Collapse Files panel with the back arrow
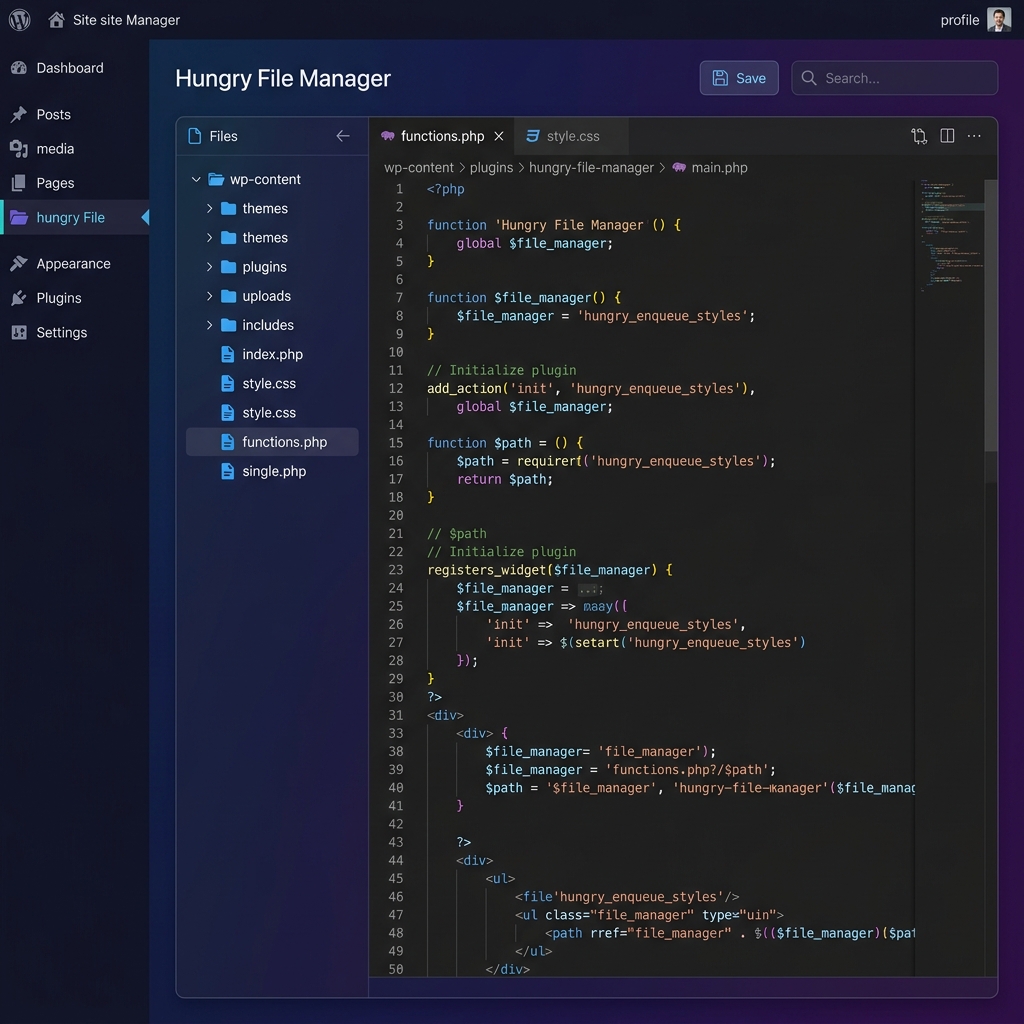This screenshot has width=1024, height=1024. pos(343,136)
